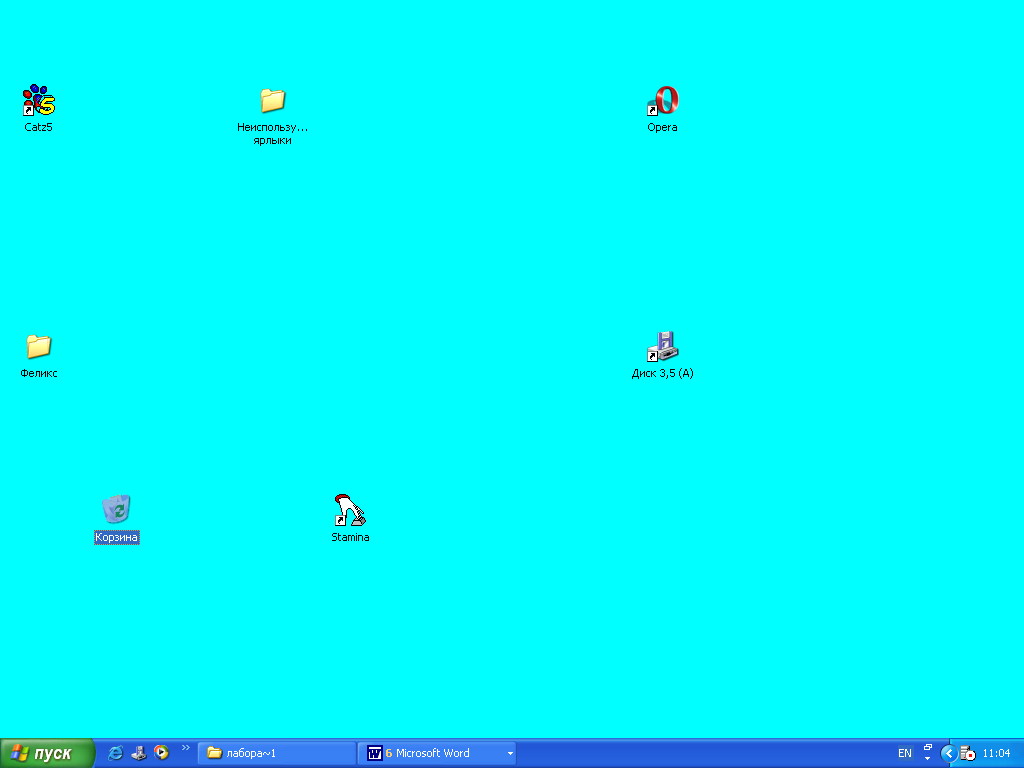Select the Неиспользуемые ярлыки folder icon

(x=272, y=101)
